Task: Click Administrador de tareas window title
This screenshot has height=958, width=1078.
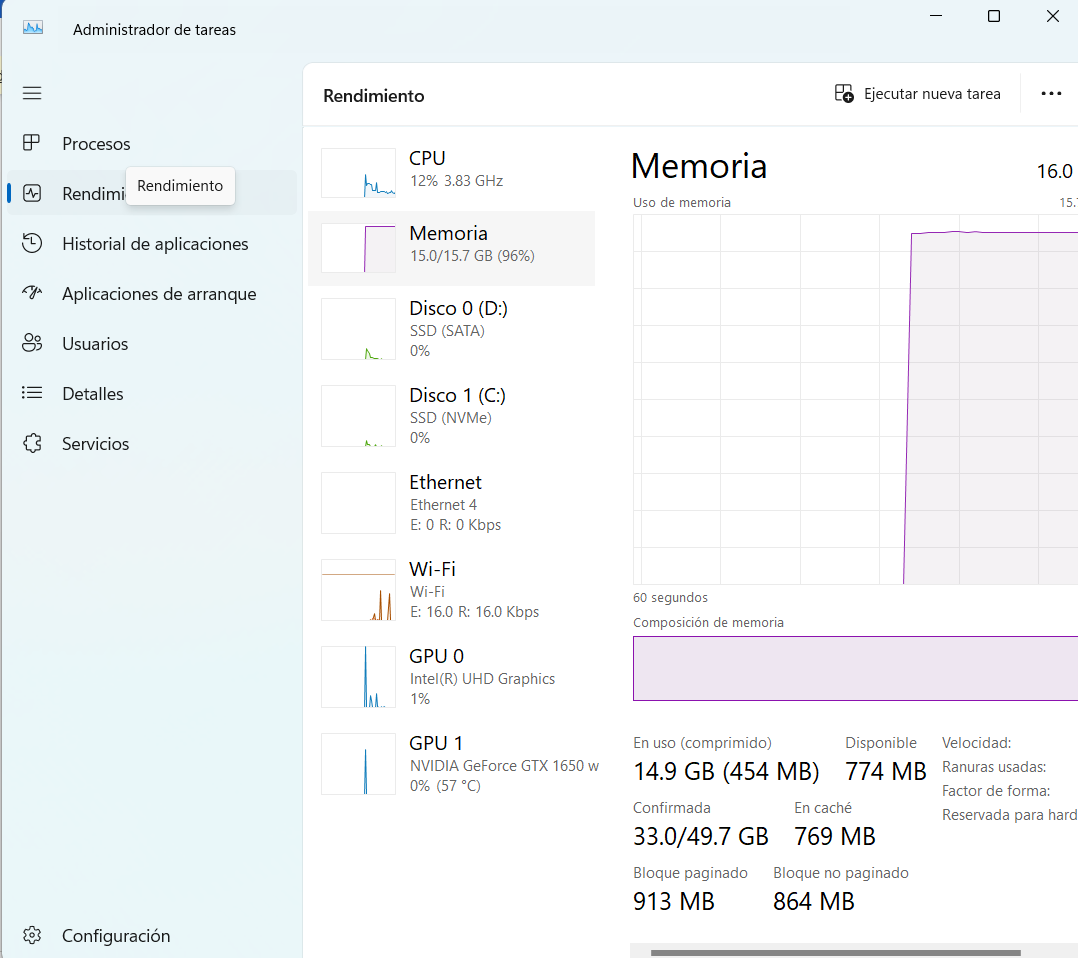Action: (x=155, y=30)
